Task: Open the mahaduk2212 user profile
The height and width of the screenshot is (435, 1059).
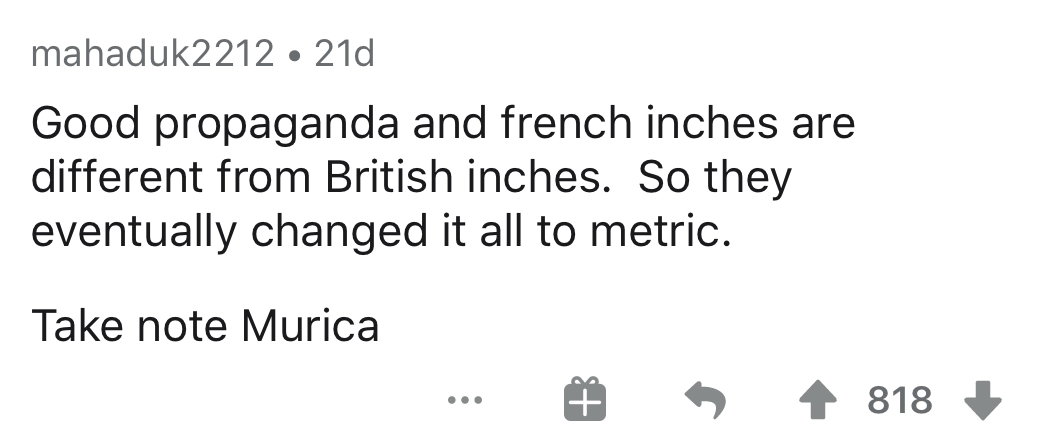Action: tap(153, 54)
